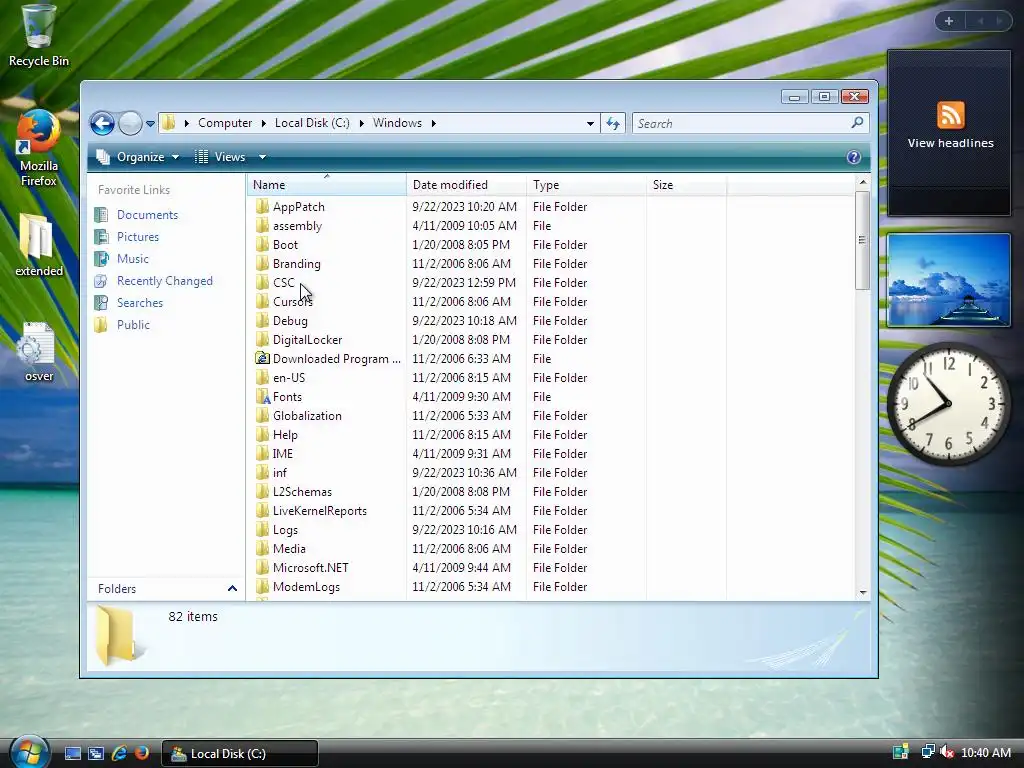Screen dimensions: 1024x768
Task: Click the file list scrollbar down arrow
Action: click(863, 592)
